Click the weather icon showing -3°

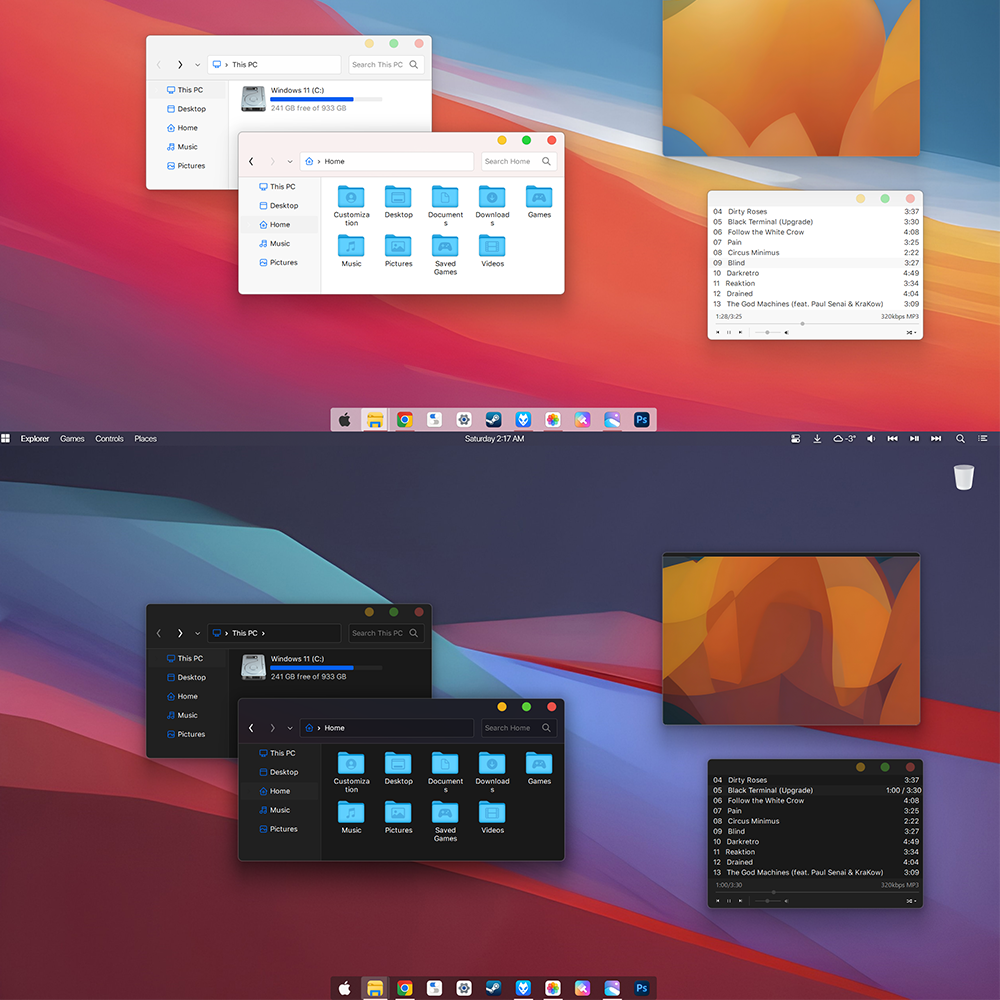[844, 439]
